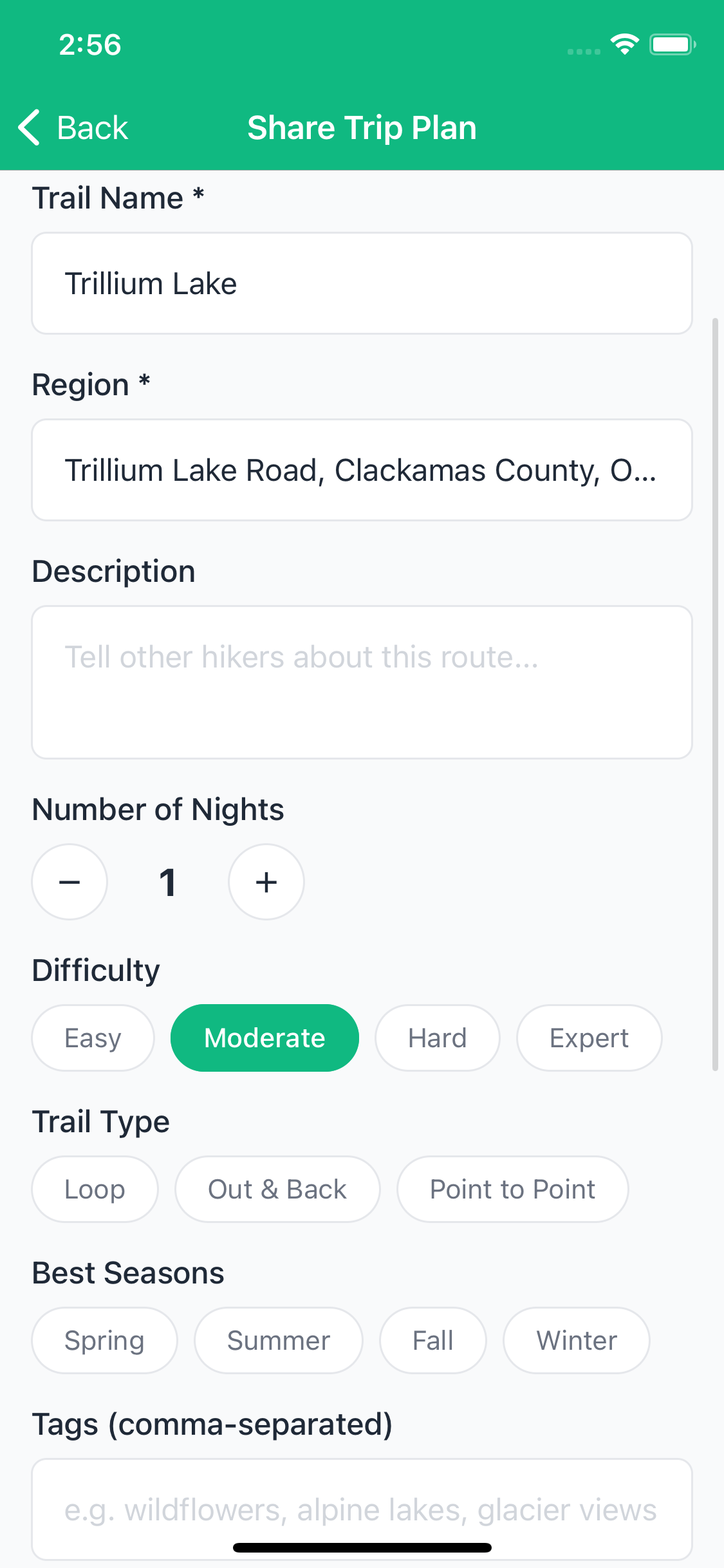Select the Expert difficulty

[x=589, y=1037]
